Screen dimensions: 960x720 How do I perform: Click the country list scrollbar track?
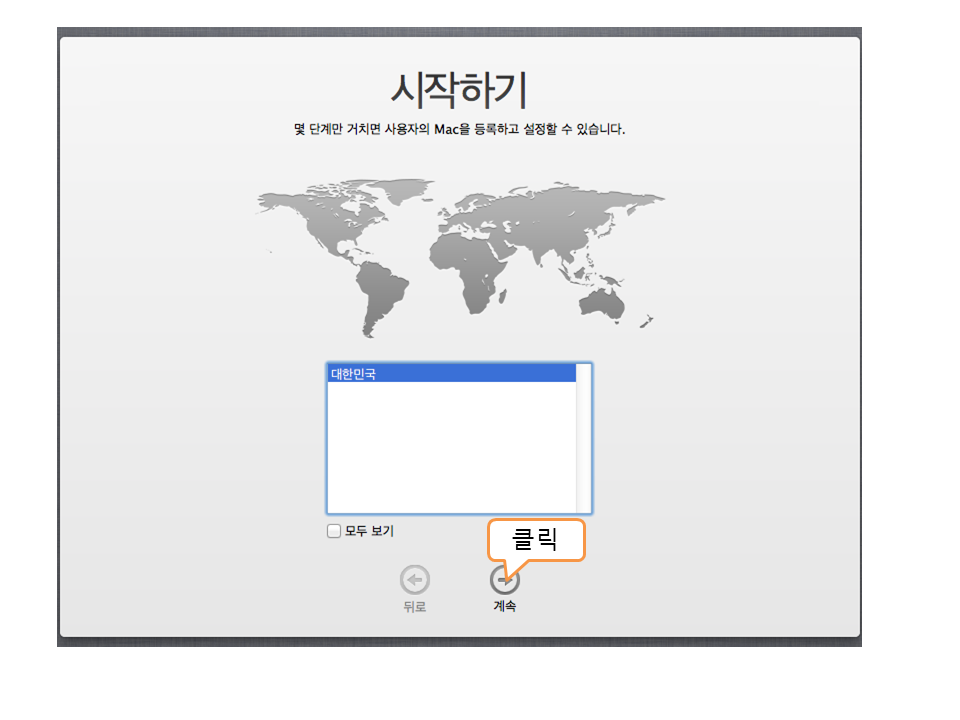tap(584, 440)
